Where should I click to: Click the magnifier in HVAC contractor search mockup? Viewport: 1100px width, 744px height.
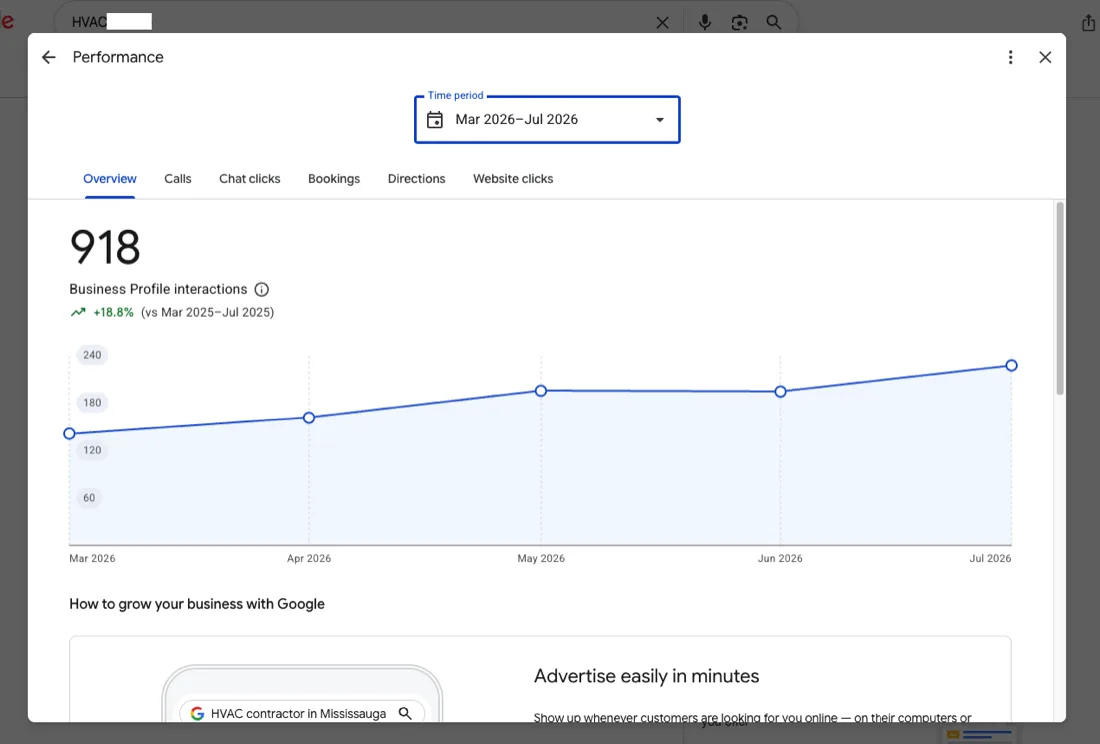[405, 713]
